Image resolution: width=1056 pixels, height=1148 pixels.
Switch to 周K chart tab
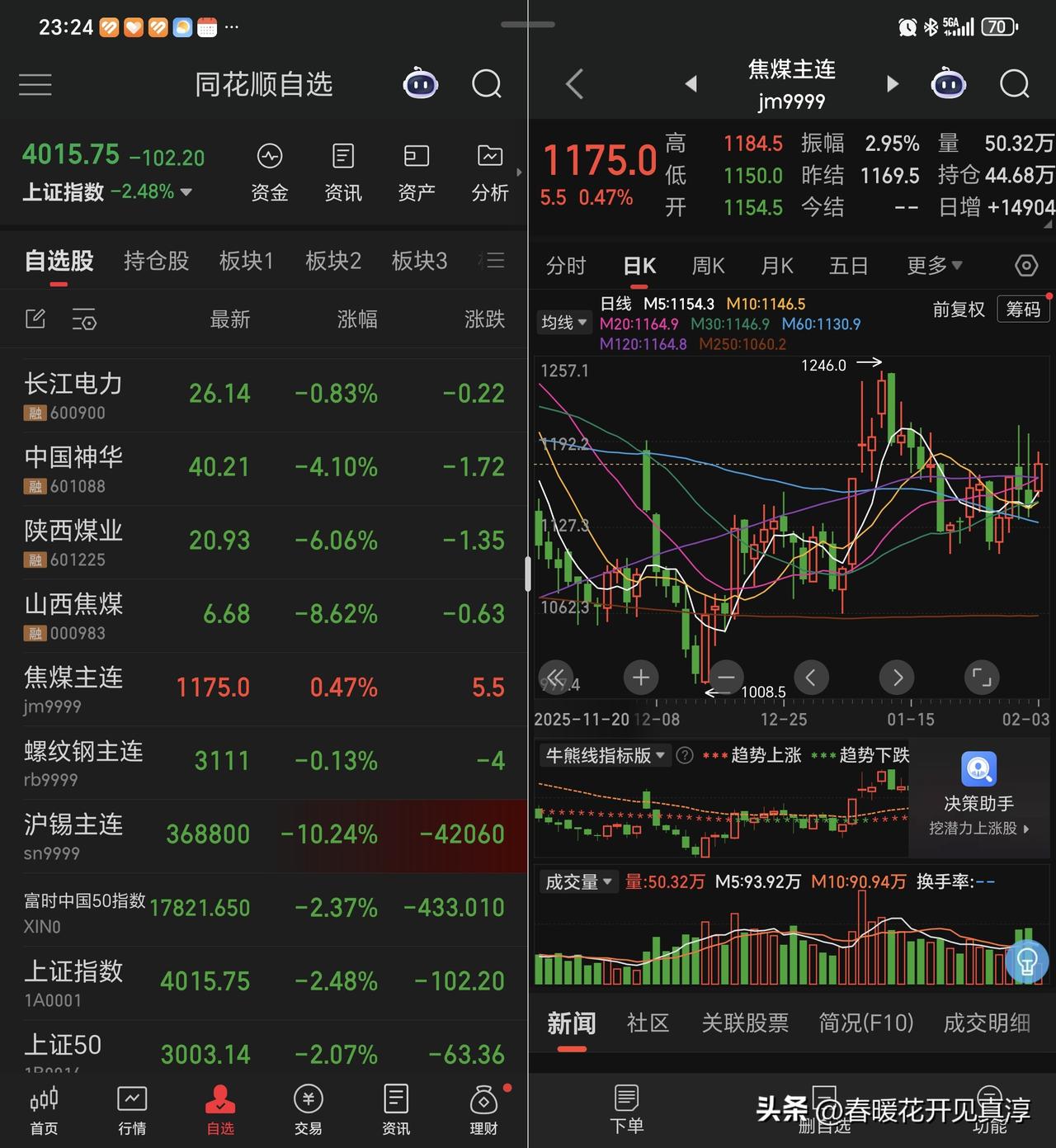(x=708, y=266)
